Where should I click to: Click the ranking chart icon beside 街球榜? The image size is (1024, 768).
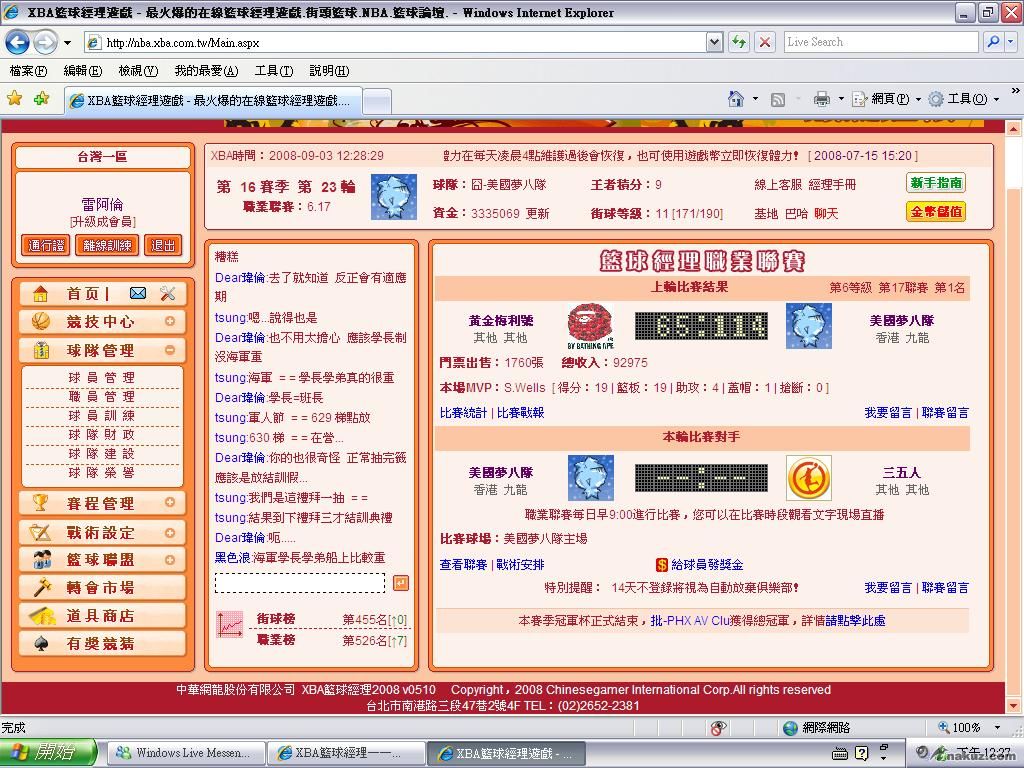[x=230, y=624]
